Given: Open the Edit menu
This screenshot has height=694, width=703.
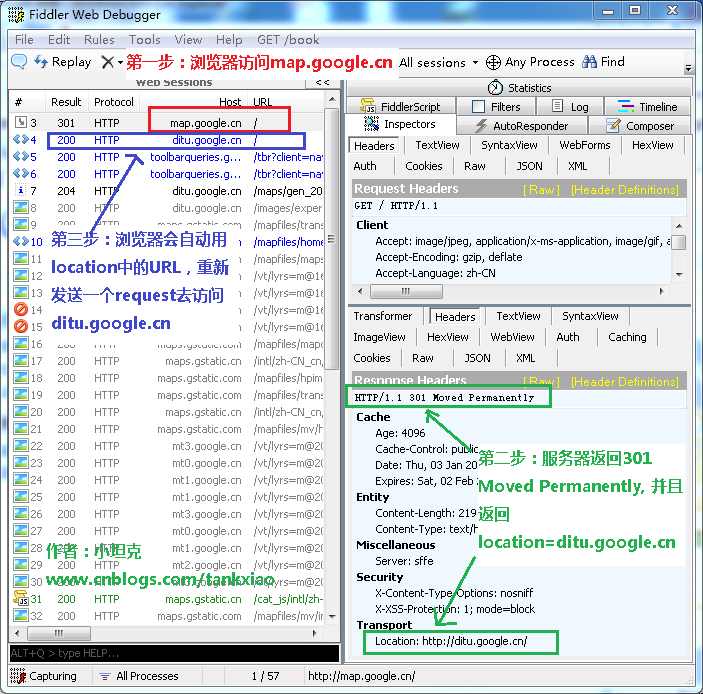Looking at the screenshot, I should 59,39.
